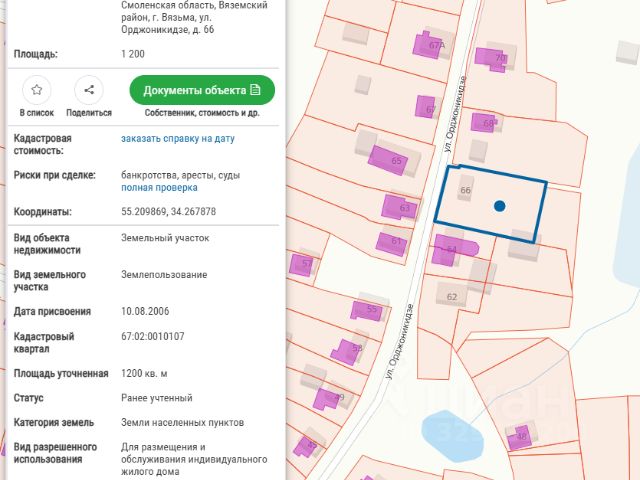
Task: Select house 55 on the map
Action: (367, 311)
